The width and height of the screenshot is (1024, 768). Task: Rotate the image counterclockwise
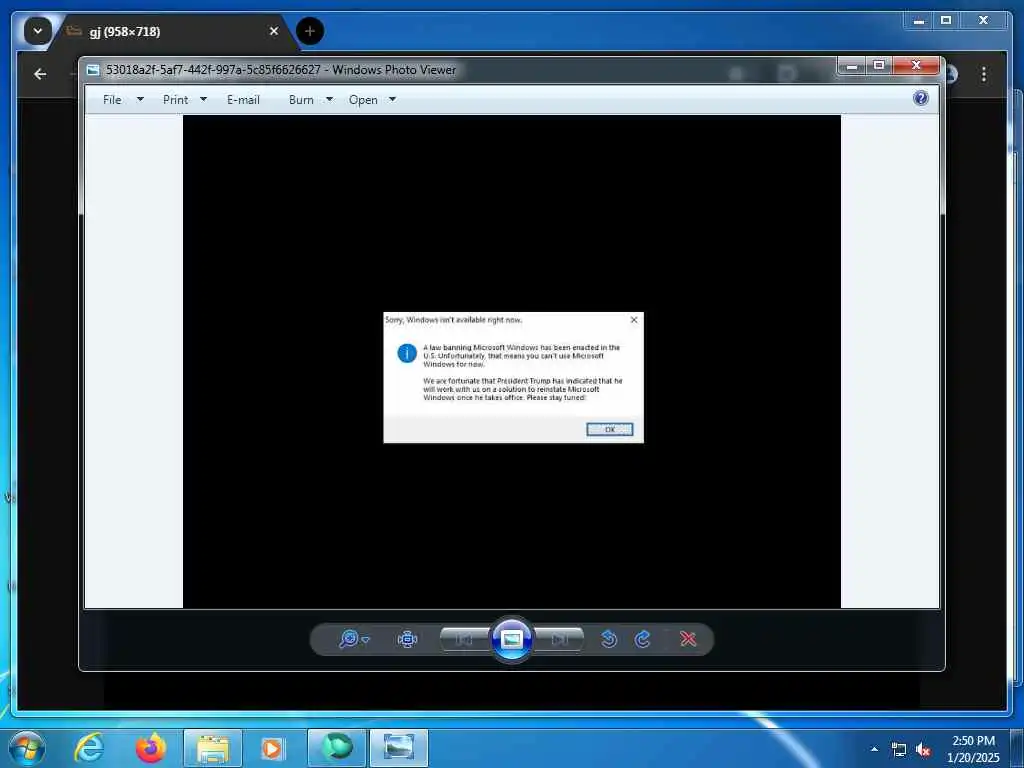coord(609,639)
